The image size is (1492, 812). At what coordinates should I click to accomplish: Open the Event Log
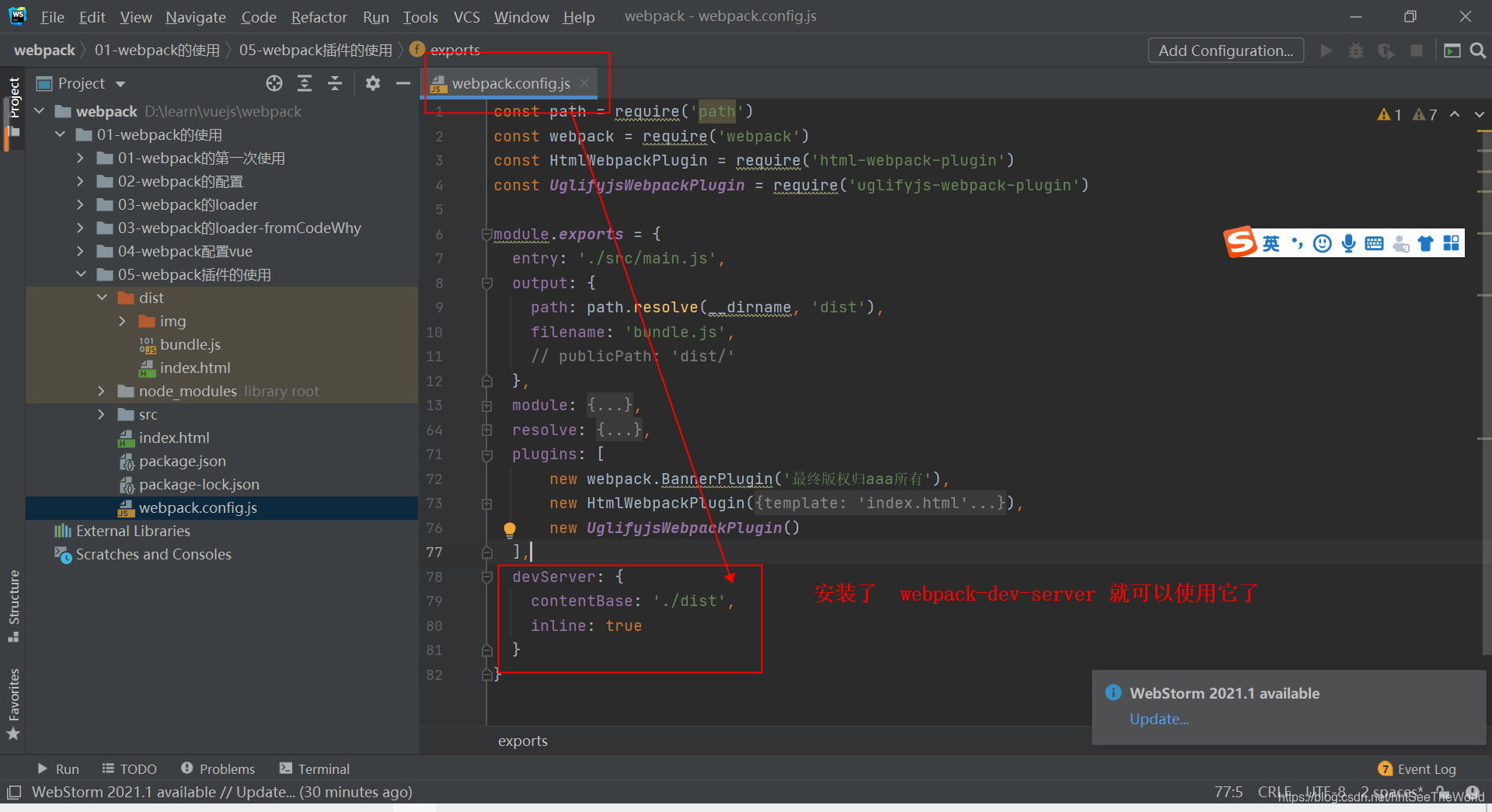click(x=1417, y=768)
